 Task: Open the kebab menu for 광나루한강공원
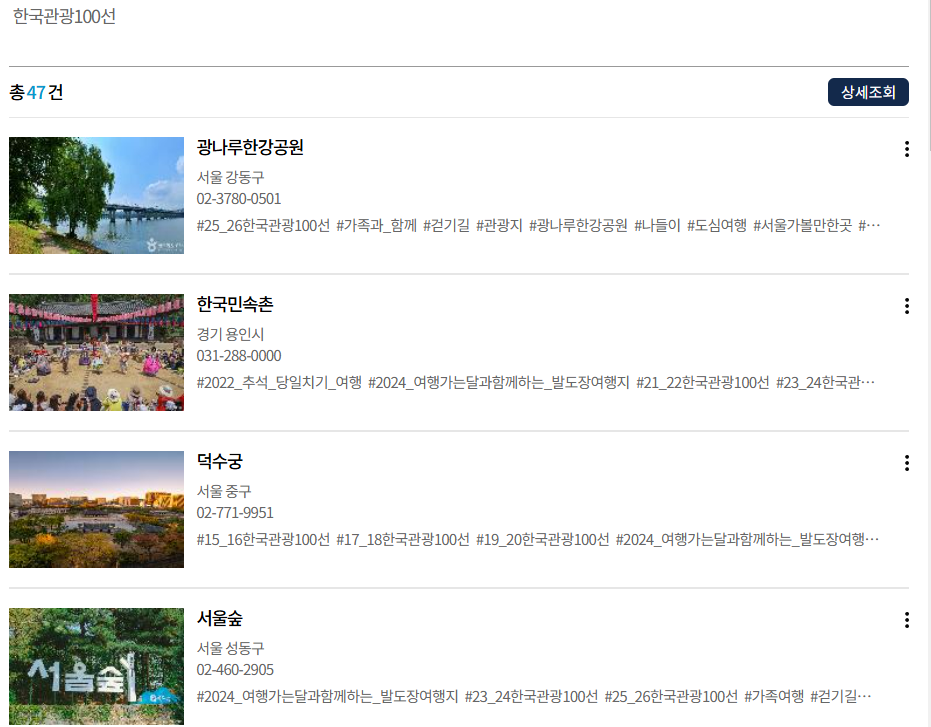[907, 149]
